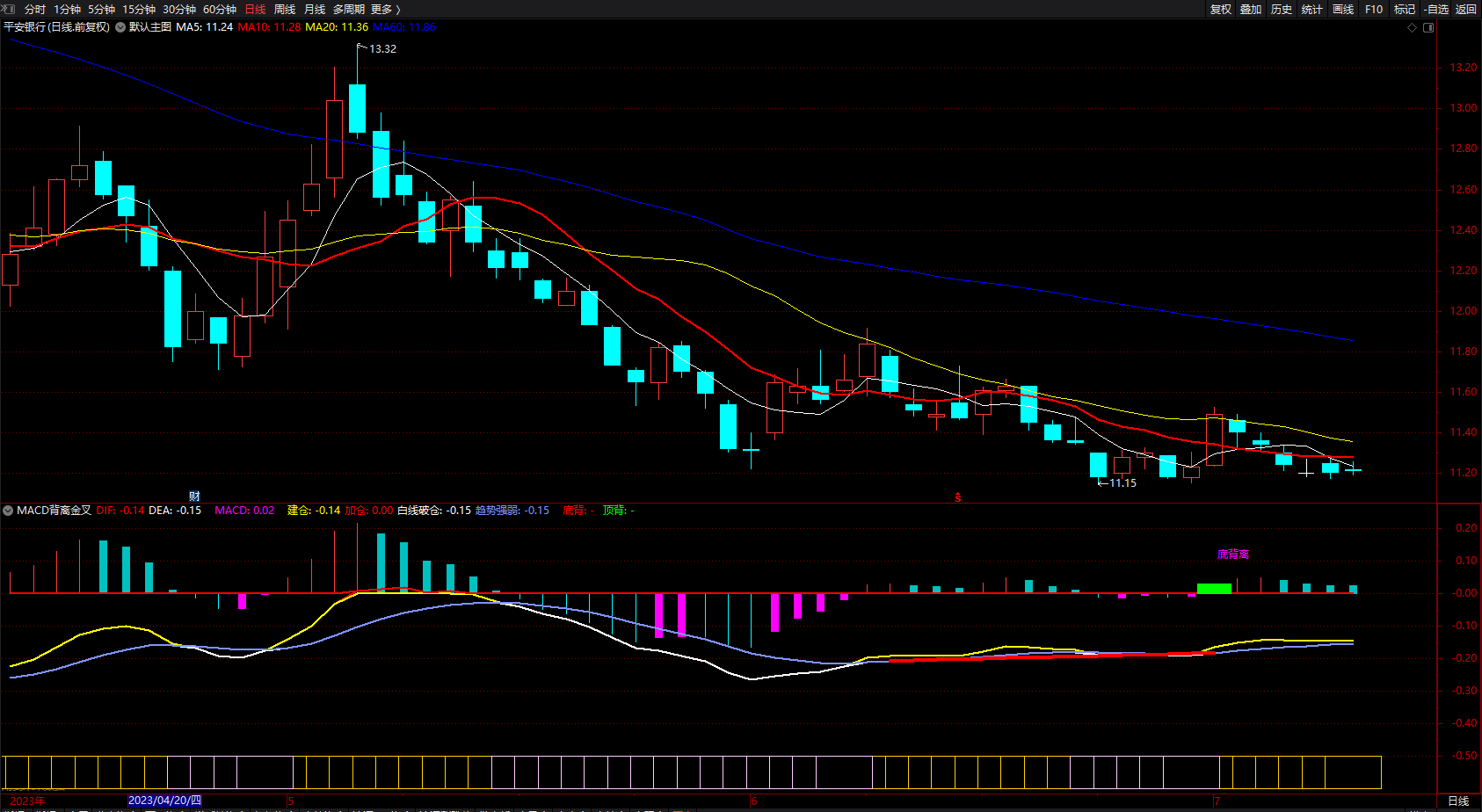The width and height of the screenshot is (1482, 812).
Task: Click the 建仓: -0.14 value
Action: click(x=314, y=511)
